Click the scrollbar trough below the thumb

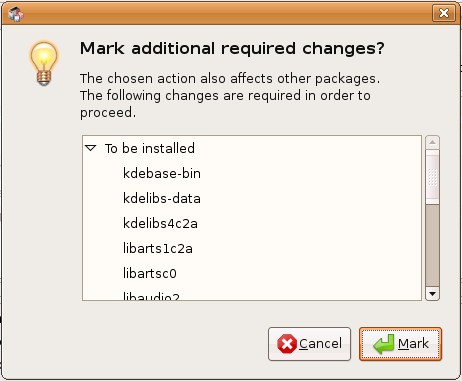[x=432, y=246]
